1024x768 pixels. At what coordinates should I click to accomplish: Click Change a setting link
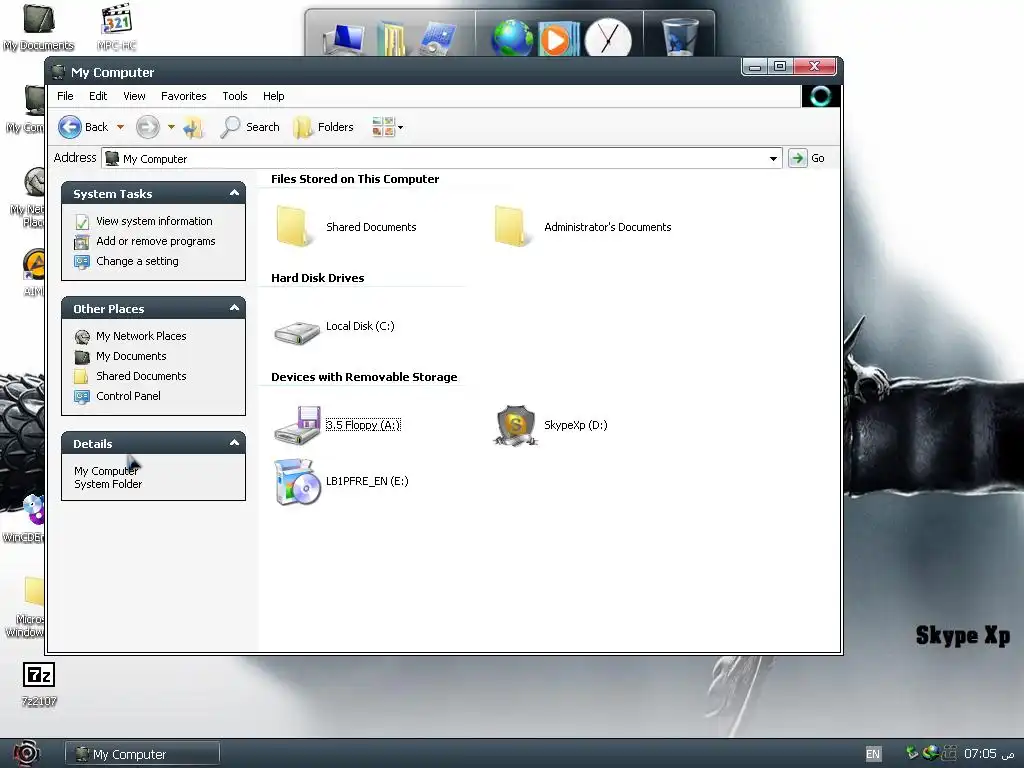[137, 261]
